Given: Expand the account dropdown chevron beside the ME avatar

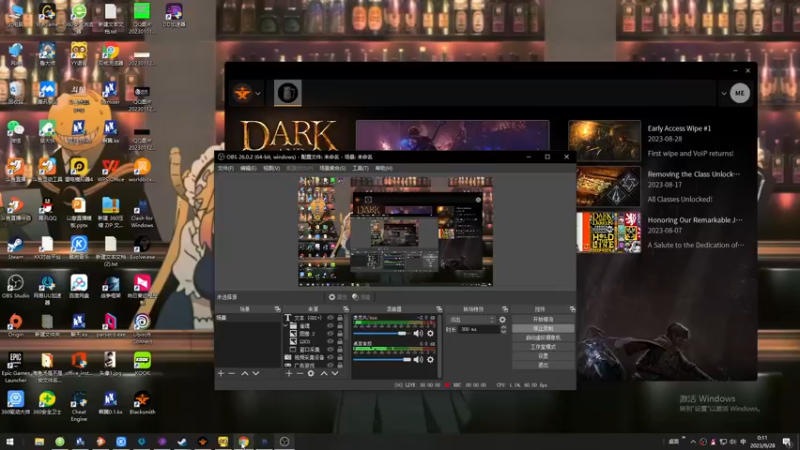Looking at the screenshot, I should [723, 93].
